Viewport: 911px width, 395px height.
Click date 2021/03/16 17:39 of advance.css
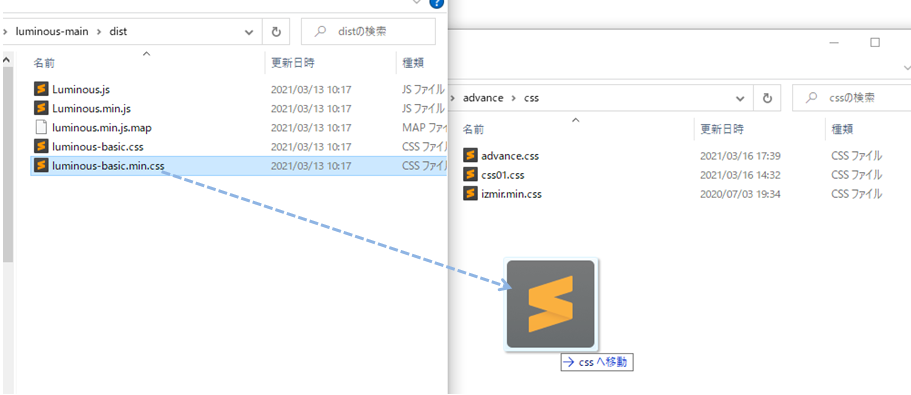[740, 156]
